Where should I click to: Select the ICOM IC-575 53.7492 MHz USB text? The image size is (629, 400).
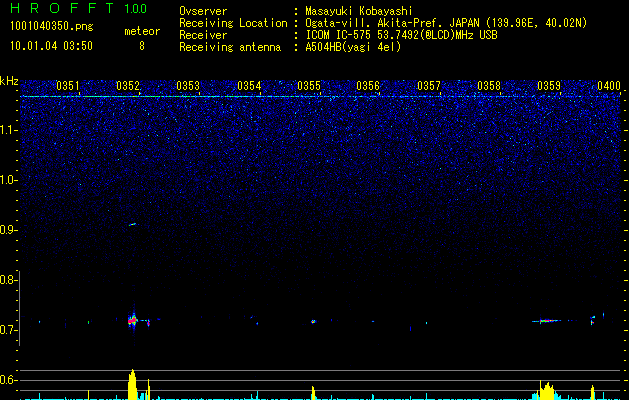tap(401, 35)
